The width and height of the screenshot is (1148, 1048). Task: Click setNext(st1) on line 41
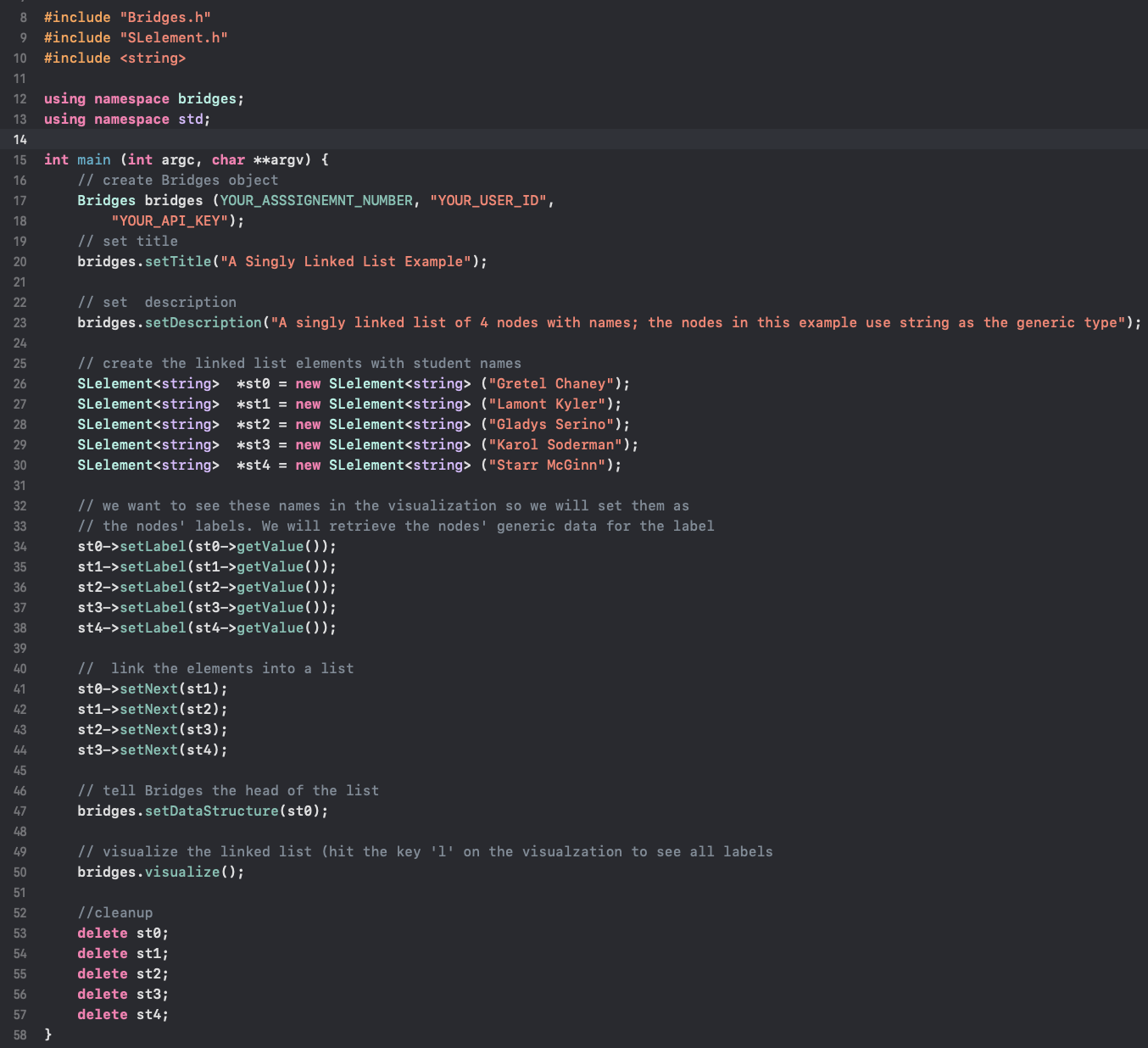170,689
